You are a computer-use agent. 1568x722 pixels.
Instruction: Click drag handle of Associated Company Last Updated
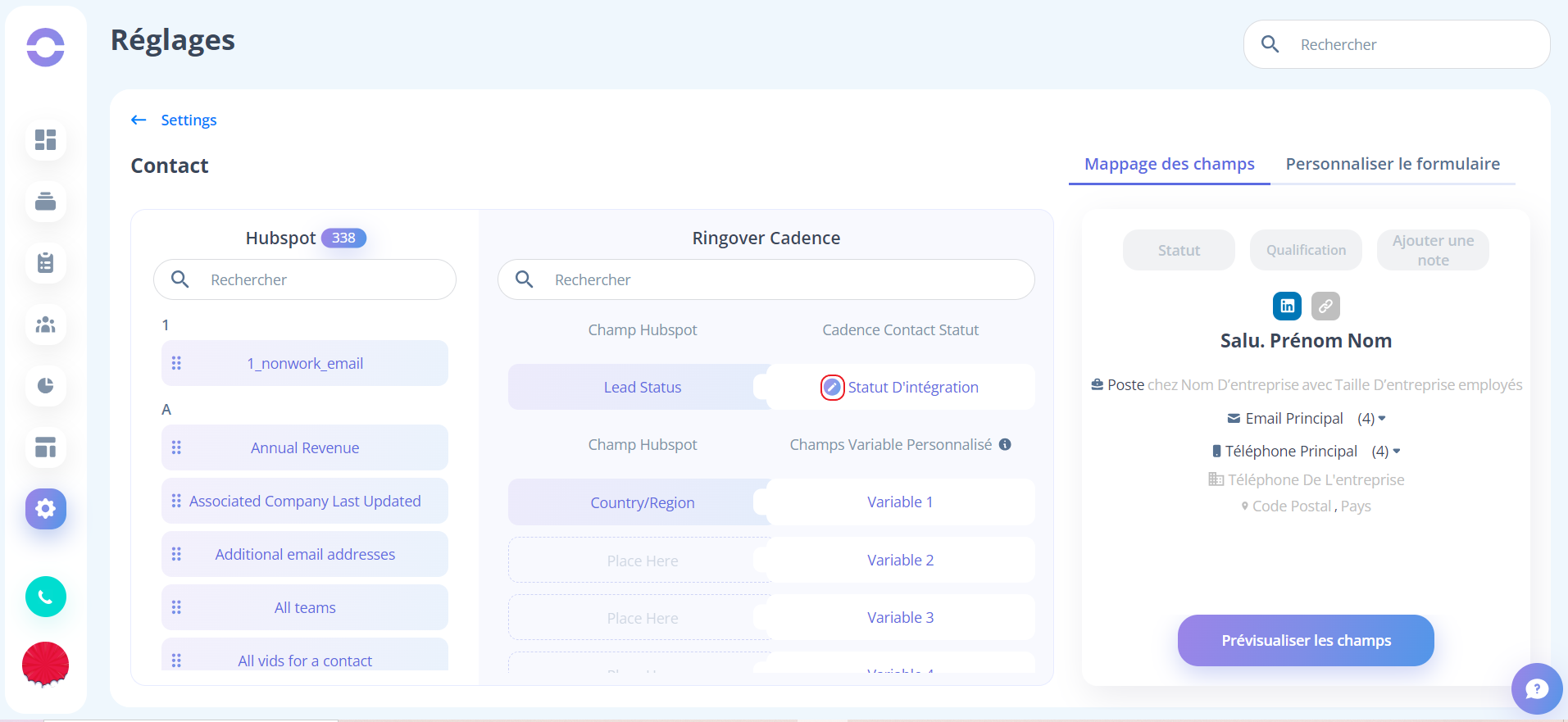[176, 501]
